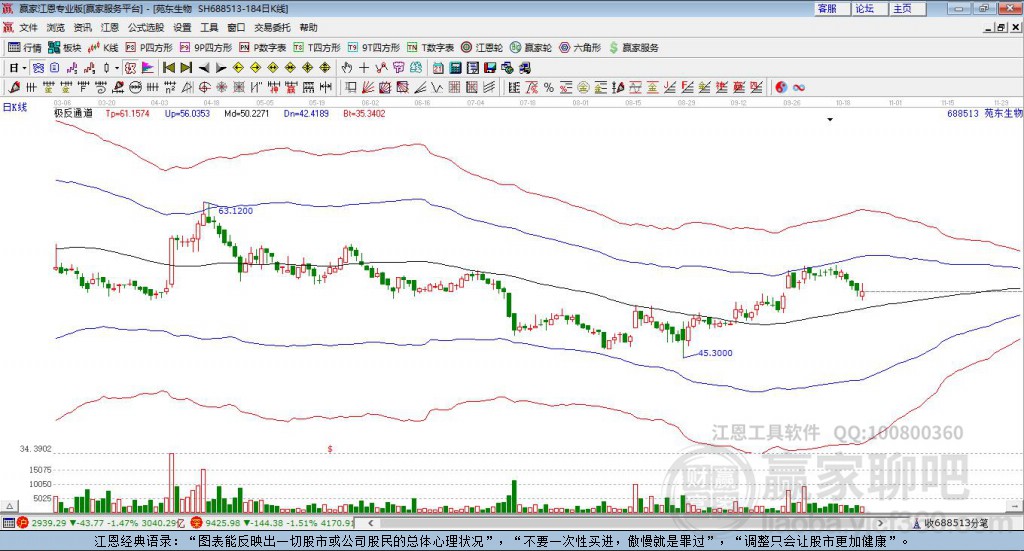This screenshot has width=1024, height=551.
Task: Open the 江恩轮 Gann wheel
Action: coord(482,48)
